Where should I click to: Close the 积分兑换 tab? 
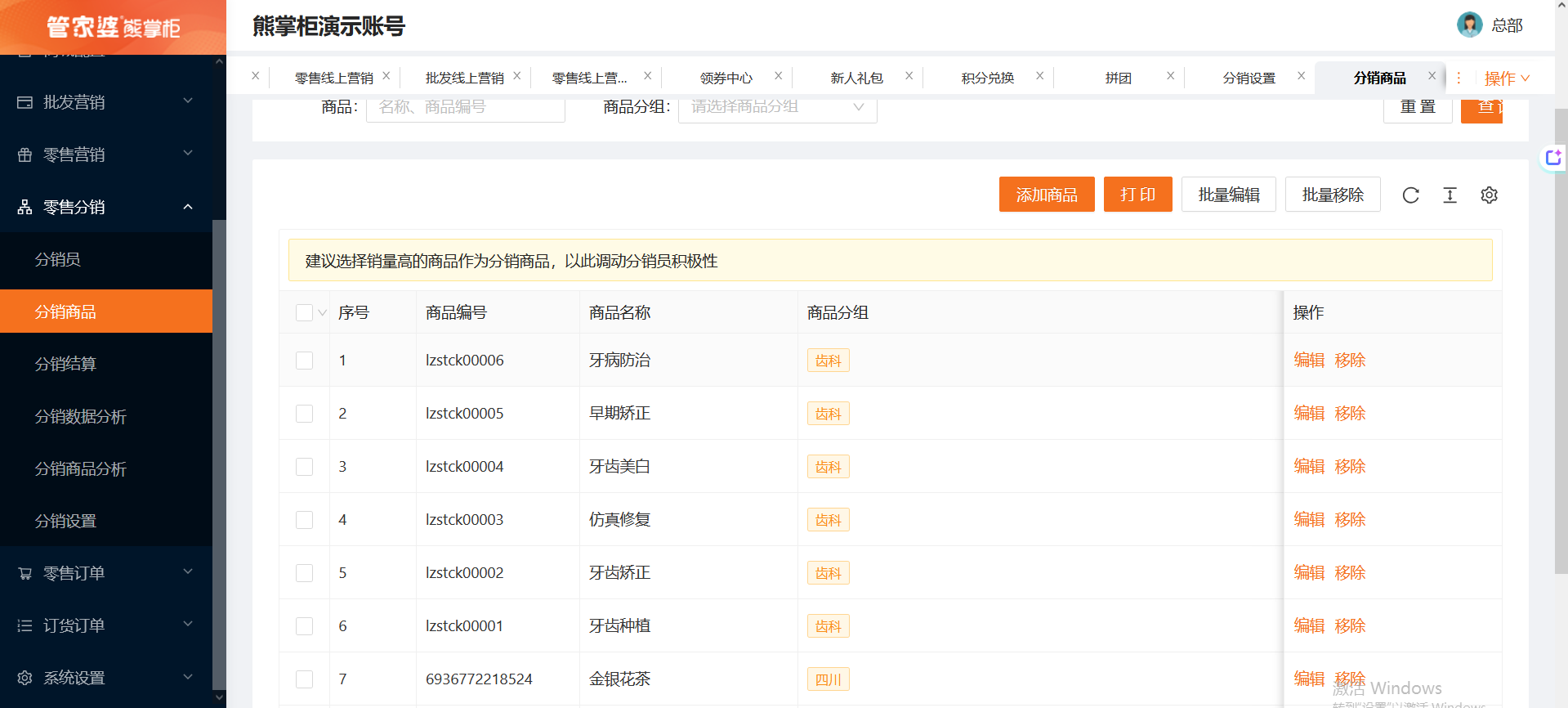coord(1039,76)
